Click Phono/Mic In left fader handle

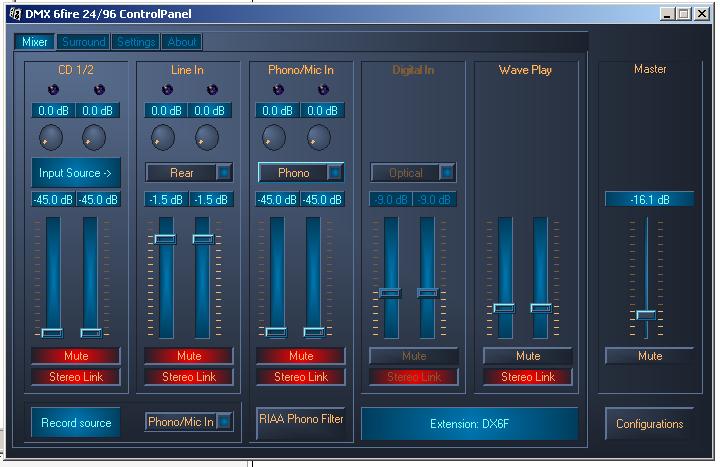pos(276,332)
